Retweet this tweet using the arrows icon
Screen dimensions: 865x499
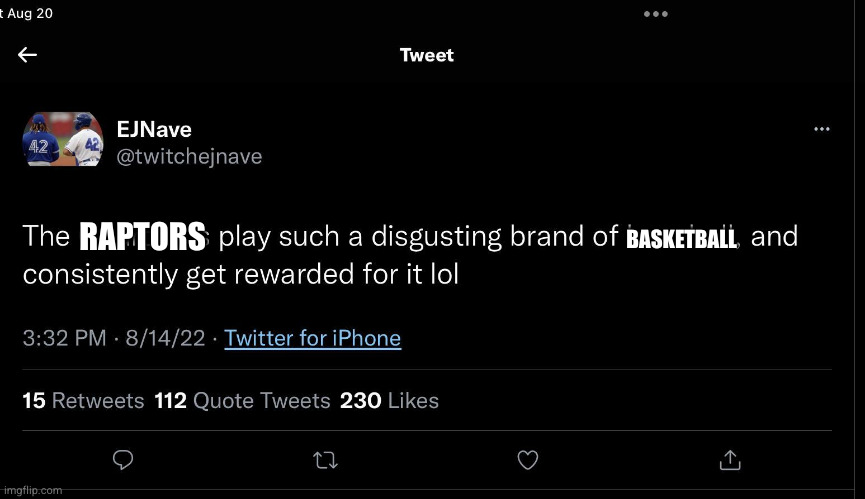click(325, 460)
